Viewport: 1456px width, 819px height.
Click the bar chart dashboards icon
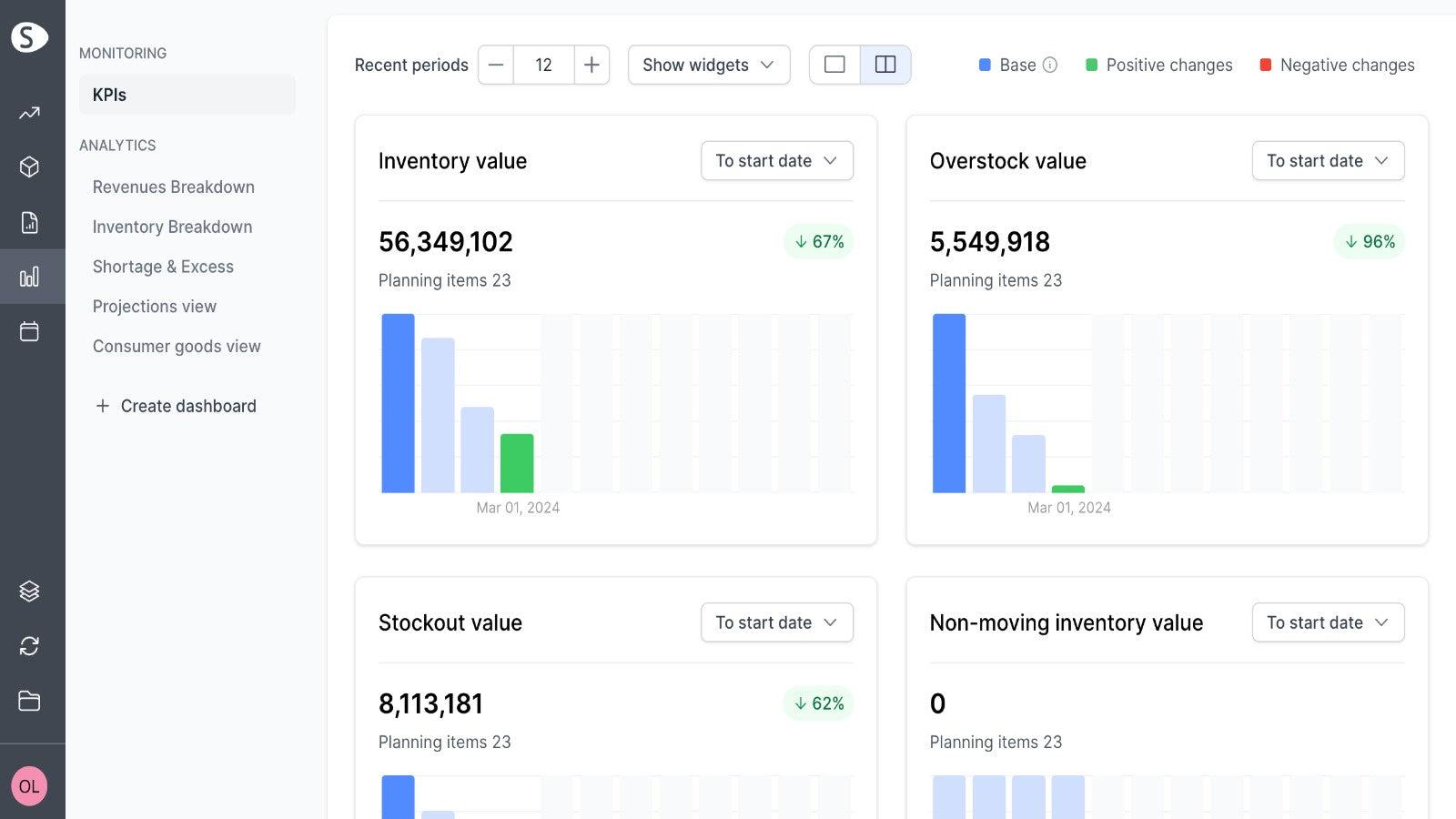tap(30, 277)
